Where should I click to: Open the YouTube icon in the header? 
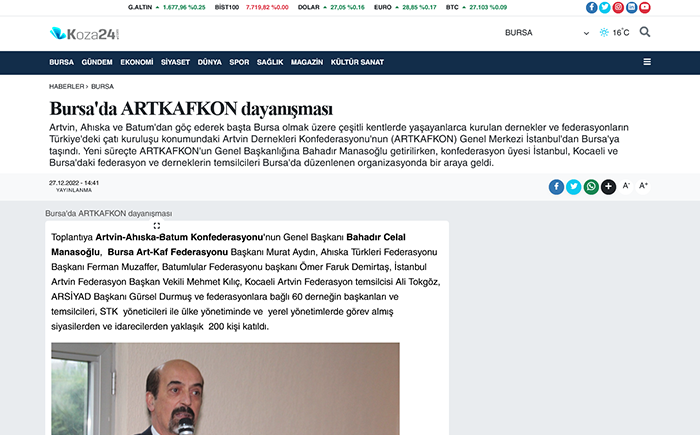pos(645,7)
